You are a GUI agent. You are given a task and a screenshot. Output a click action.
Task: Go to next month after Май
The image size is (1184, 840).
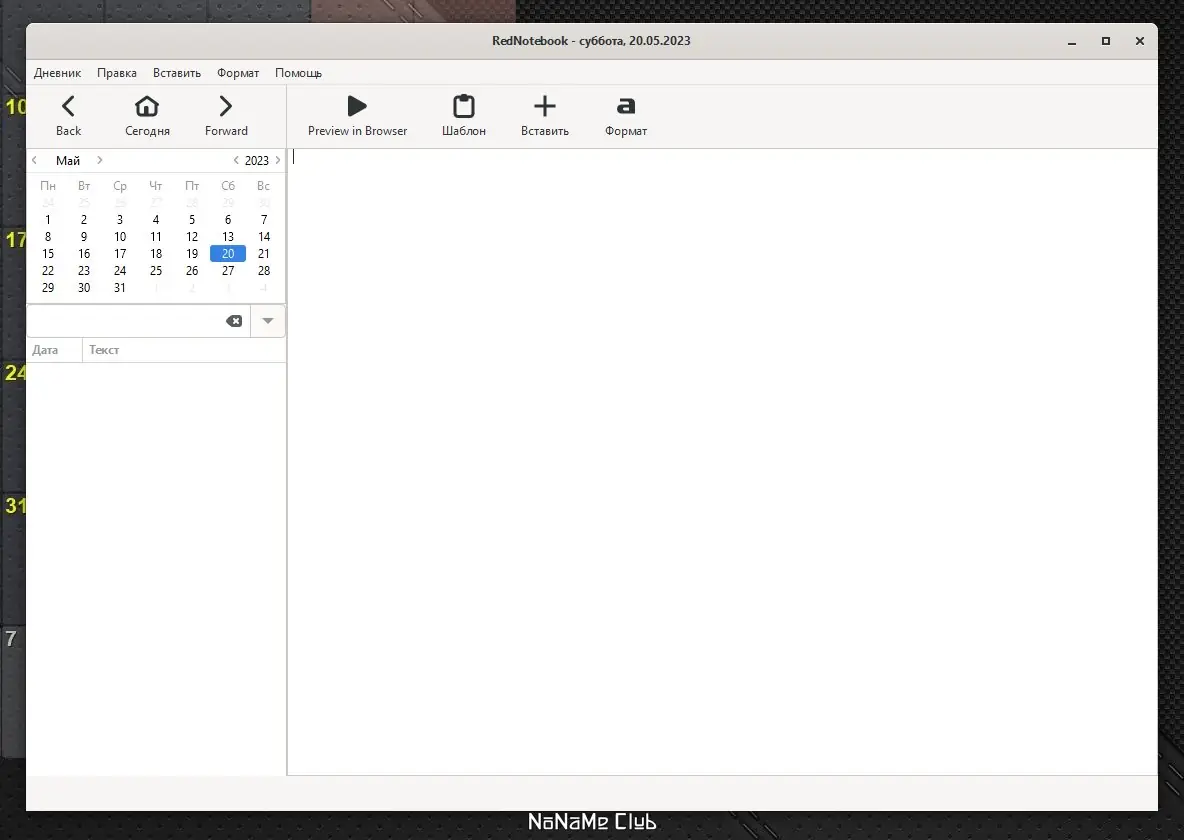[100, 160]
